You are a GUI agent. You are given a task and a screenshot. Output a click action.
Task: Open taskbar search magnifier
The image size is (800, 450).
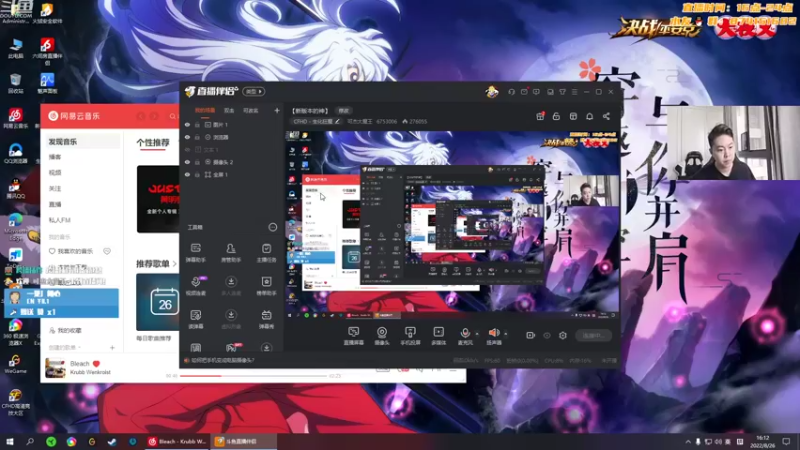[x=30, y=441]
